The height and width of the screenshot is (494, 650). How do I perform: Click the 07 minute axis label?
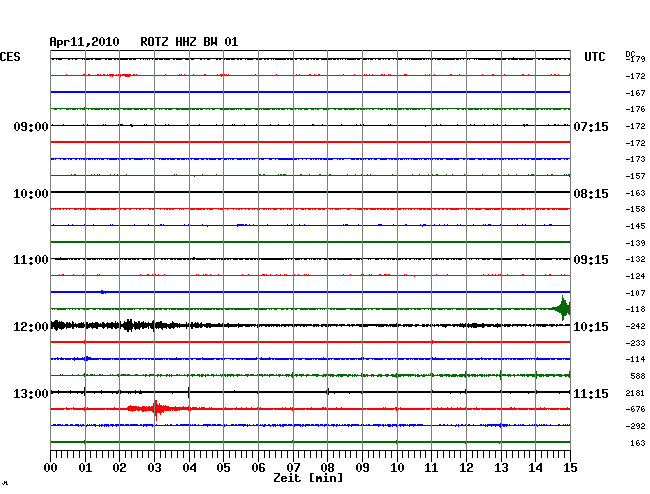coord(293,468)
